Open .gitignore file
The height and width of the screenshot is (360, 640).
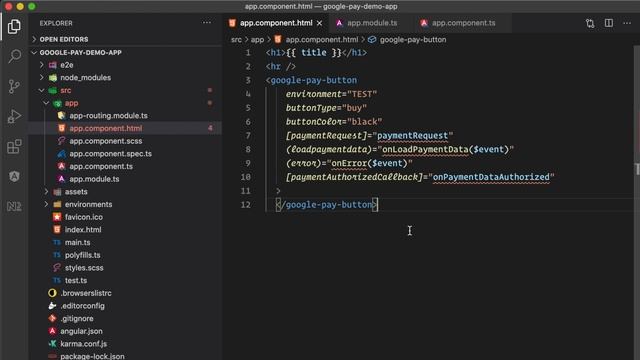(77, 318)
